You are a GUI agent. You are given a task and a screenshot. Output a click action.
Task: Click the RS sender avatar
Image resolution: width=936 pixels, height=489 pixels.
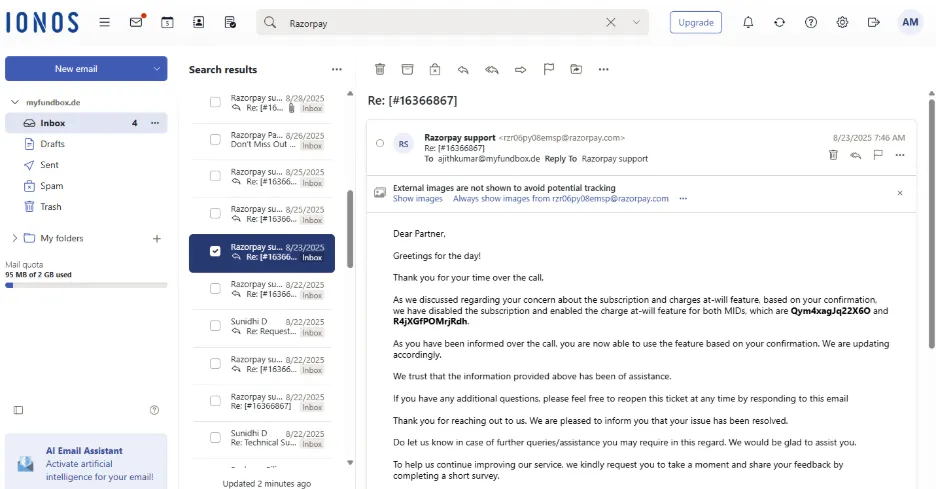tap(404, 144)
